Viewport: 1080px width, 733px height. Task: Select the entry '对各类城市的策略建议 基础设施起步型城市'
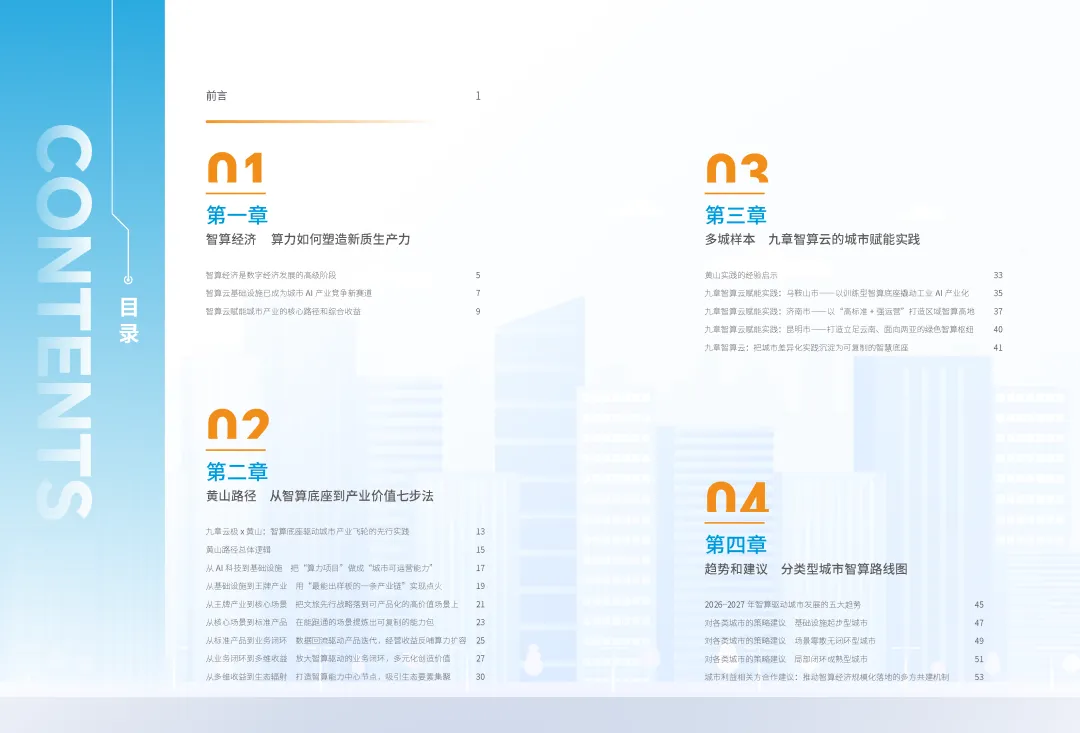pyautogui.click(x=786, y=623)
